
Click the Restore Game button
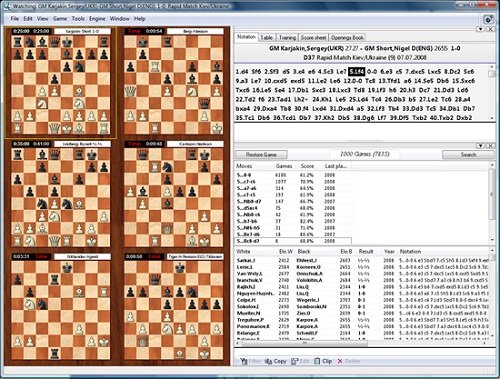tap(261, 155)
